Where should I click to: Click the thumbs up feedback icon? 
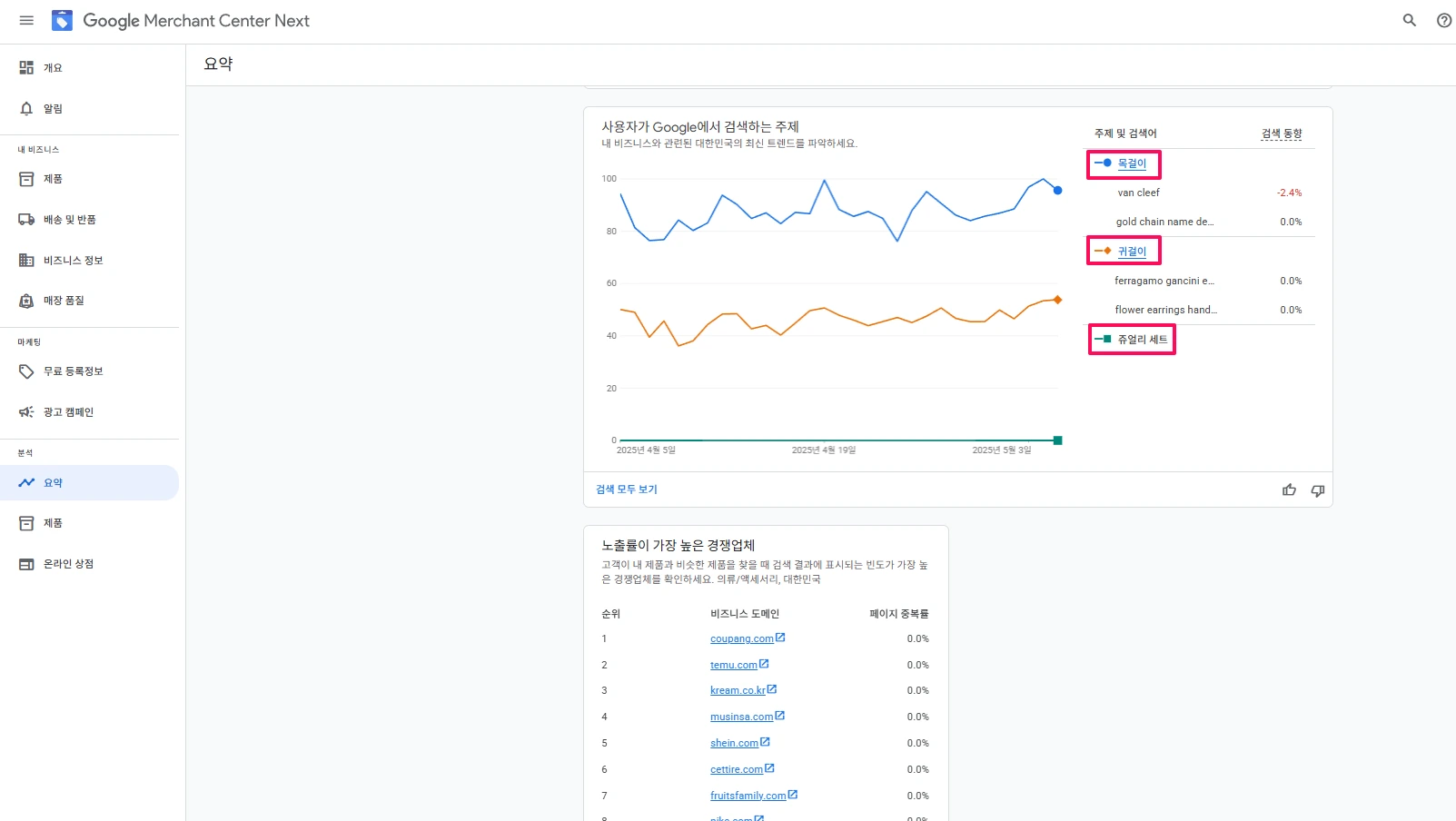(1289, 490)
